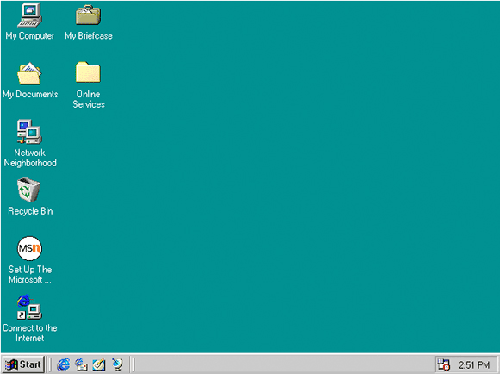Image resolution: width=500 pixels, height=374 pixels.
Task: Click the My Documents folder icon
Action: pos(29,73)
